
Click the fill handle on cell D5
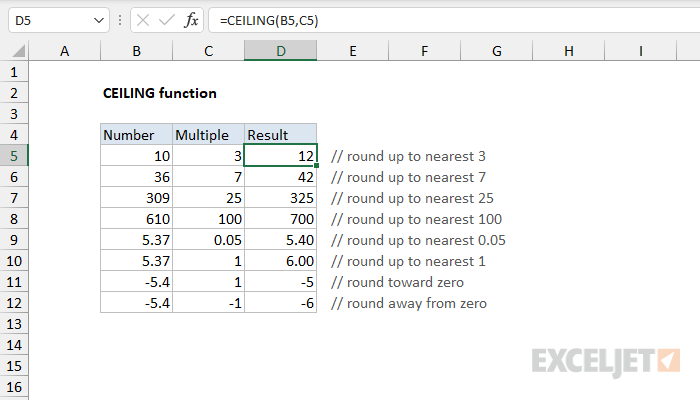pos(317,166)
